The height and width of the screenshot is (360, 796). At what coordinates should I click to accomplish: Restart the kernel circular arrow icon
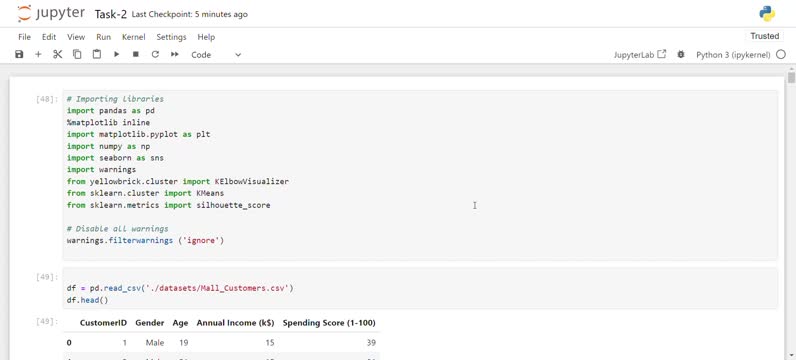(x=155, y=54)
